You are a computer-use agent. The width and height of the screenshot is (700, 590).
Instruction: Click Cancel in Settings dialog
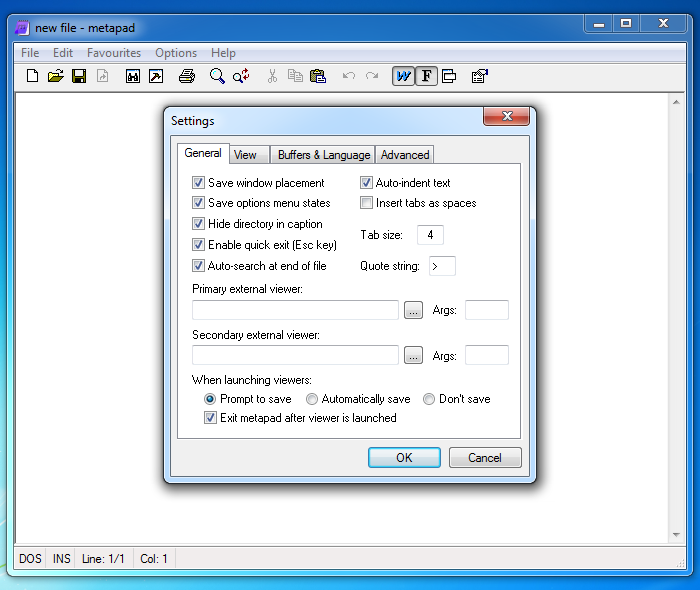tap(485, 457)
